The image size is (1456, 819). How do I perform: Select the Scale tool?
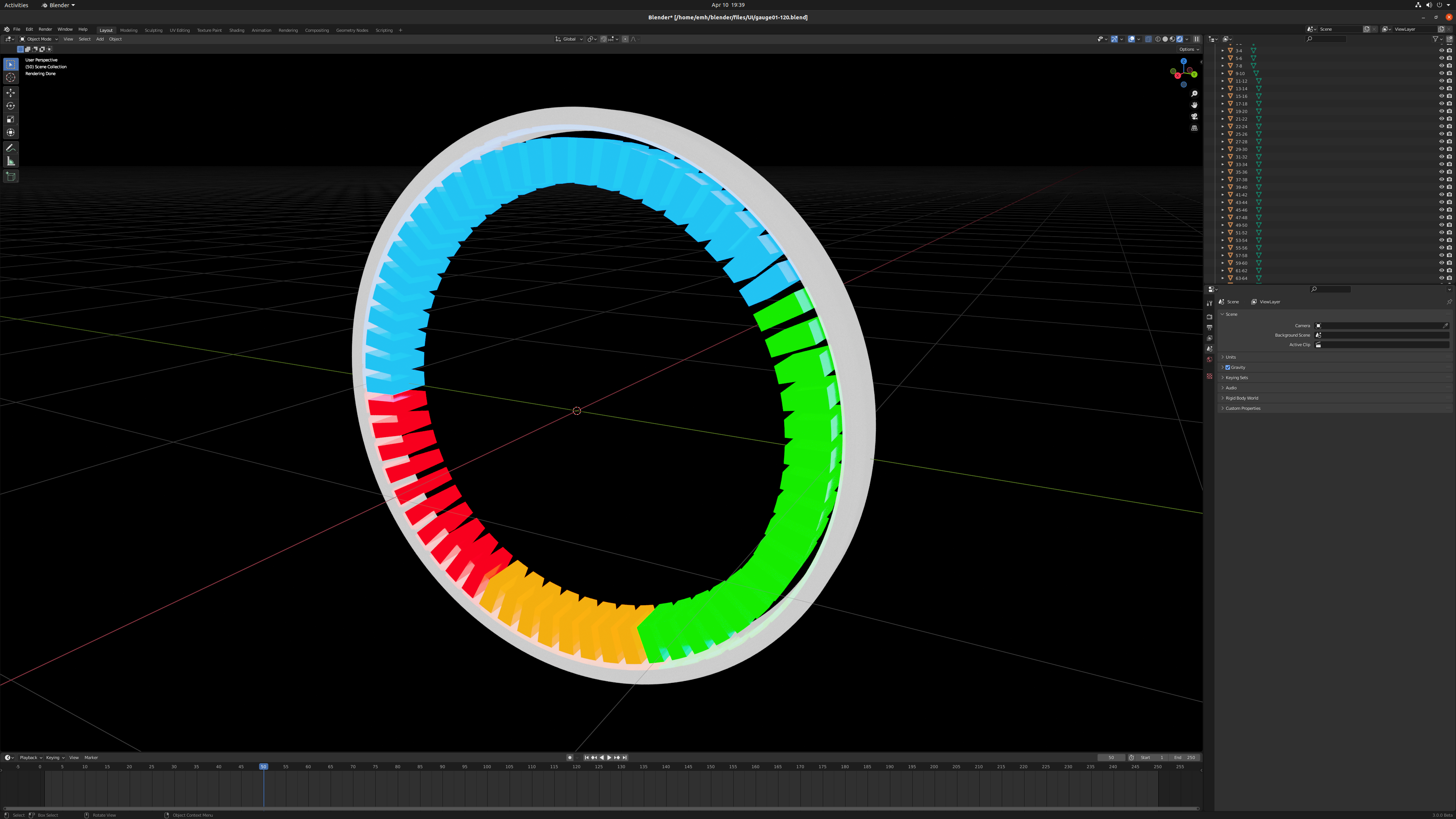[11, 119]
